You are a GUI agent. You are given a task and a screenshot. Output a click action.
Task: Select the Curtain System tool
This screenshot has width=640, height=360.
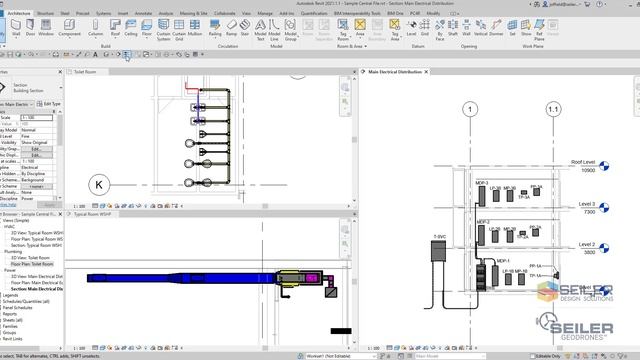click(163, 30)
